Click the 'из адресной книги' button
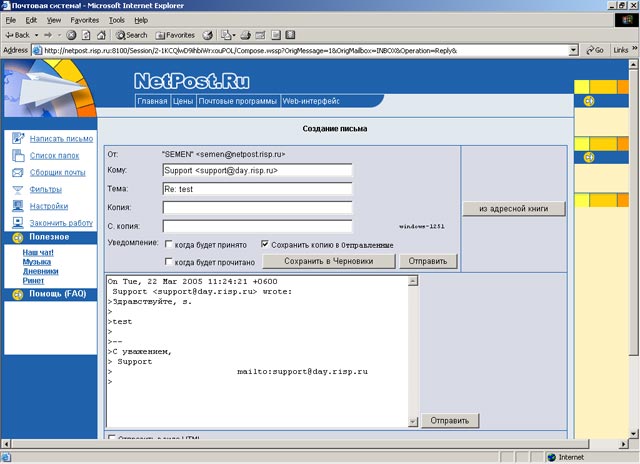This screenshot has width=640, height=464. 513,209
